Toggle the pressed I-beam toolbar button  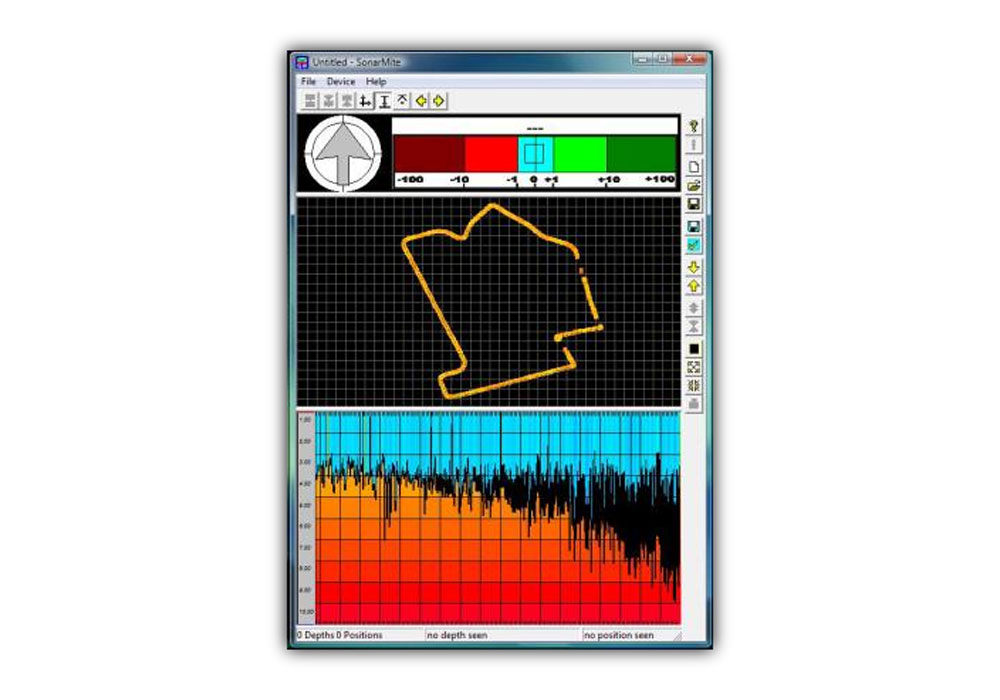384,101
